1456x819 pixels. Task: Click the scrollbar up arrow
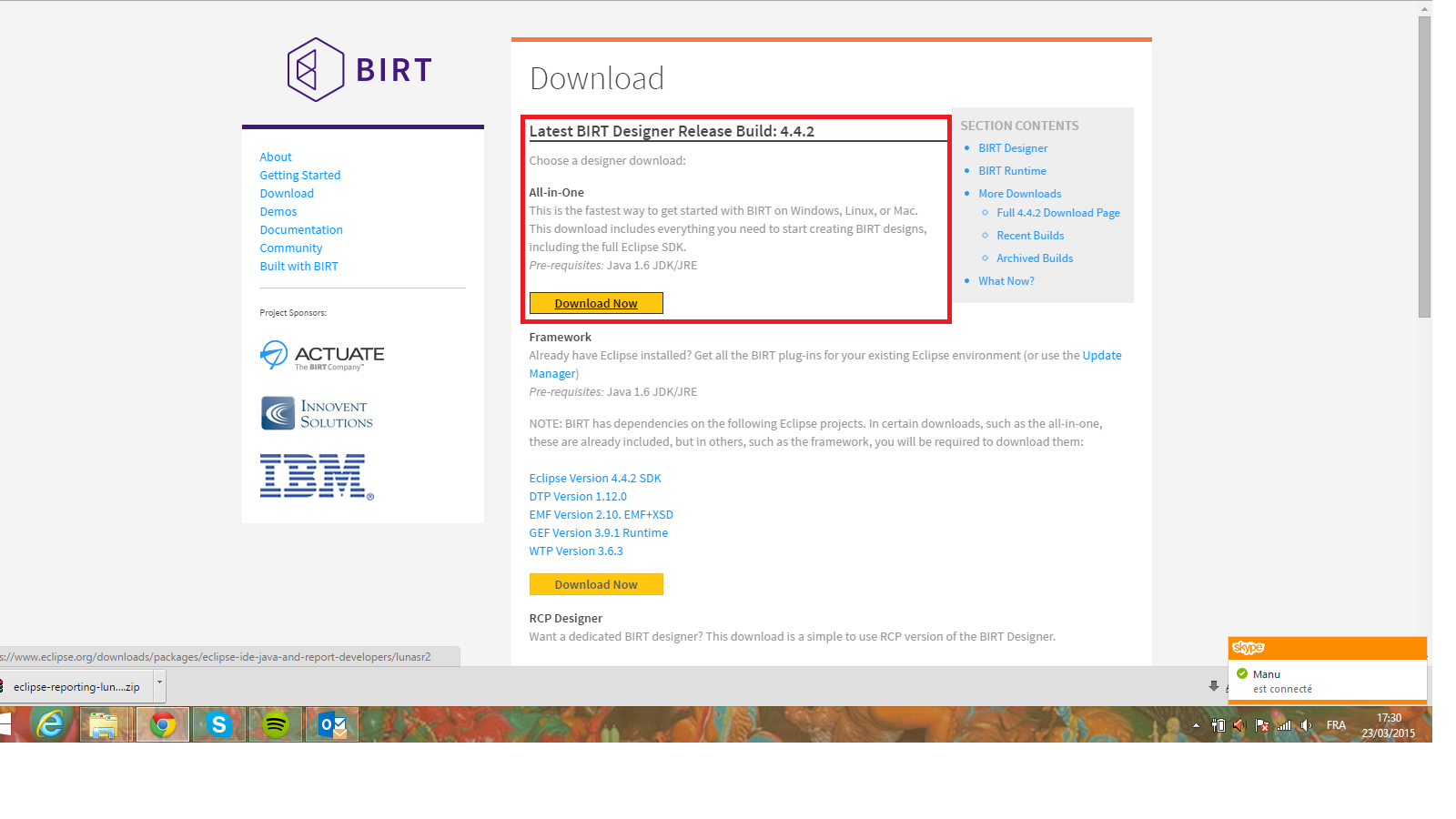coord(1424,8)
